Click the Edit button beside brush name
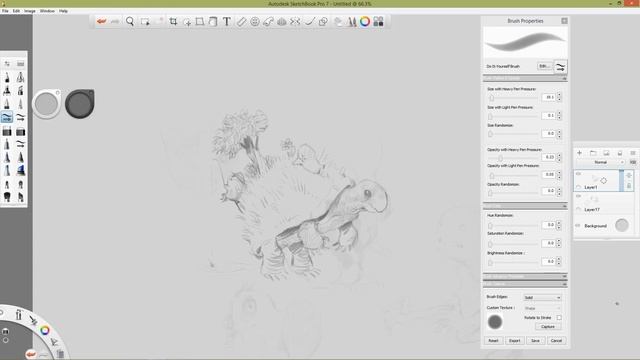This screenshot has width=640, height=360. [544, 66]
